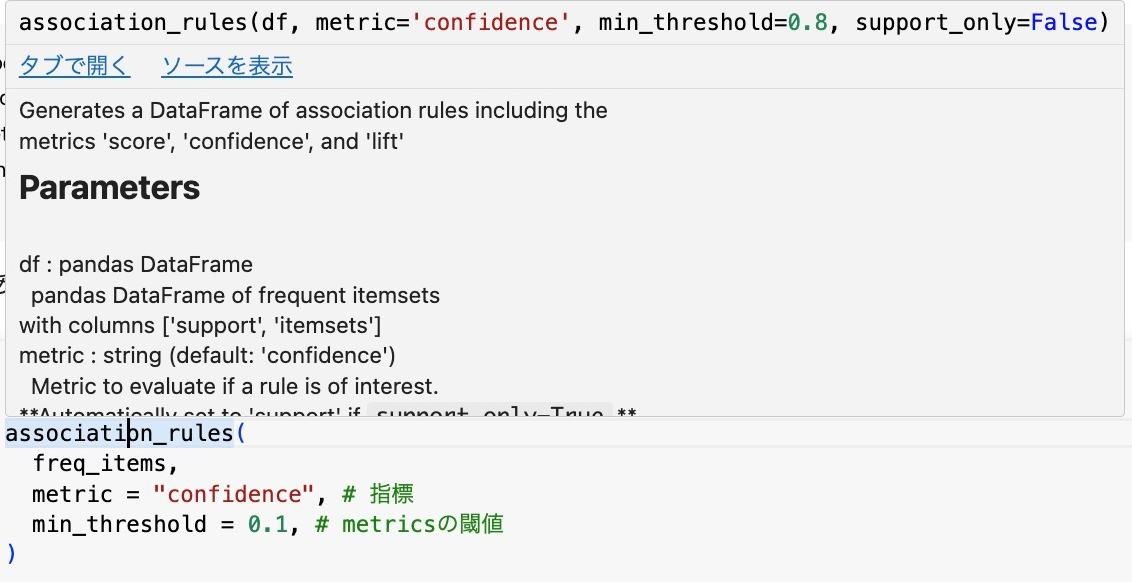
Task: Click the "with columns ['support', 'itemsets']" line
Action: pyautogui.click(x=200, y=325)
